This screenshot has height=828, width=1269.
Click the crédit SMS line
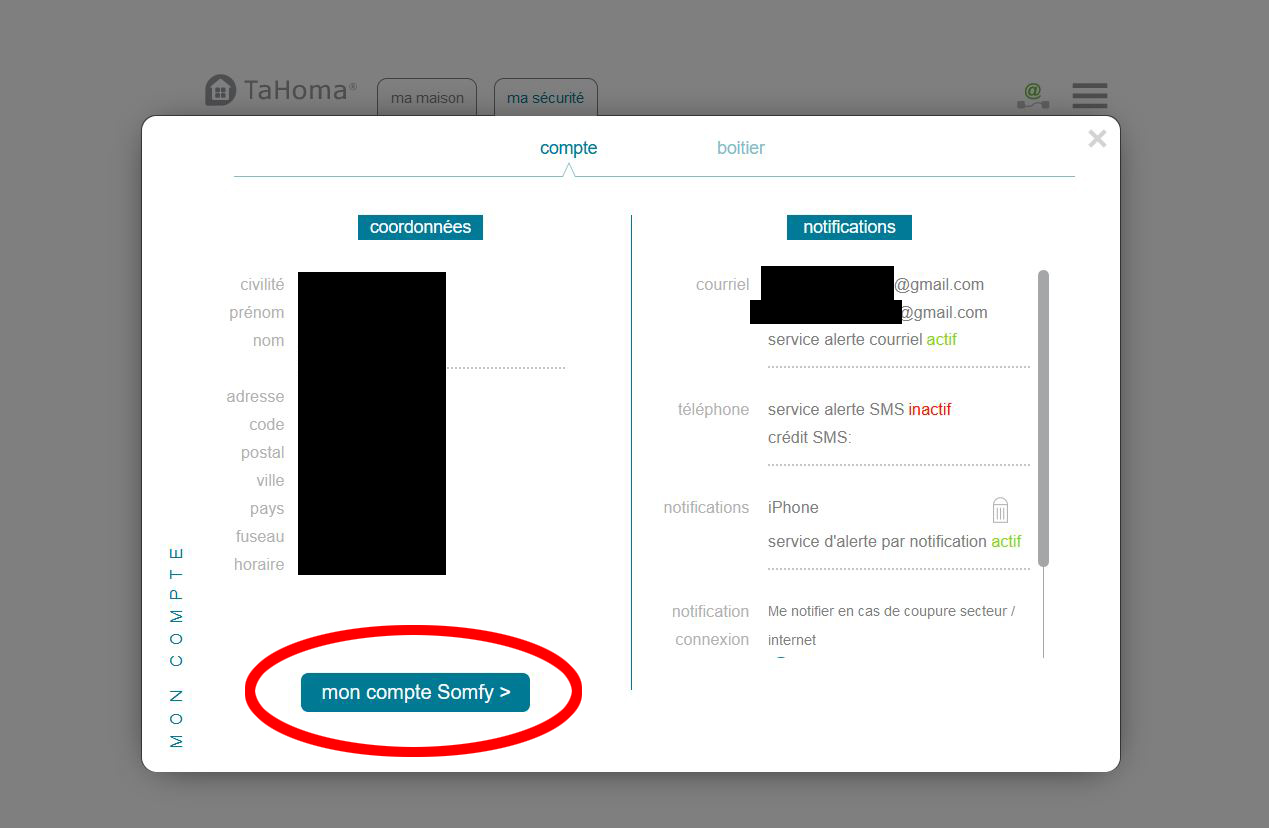tap(809, 437)
